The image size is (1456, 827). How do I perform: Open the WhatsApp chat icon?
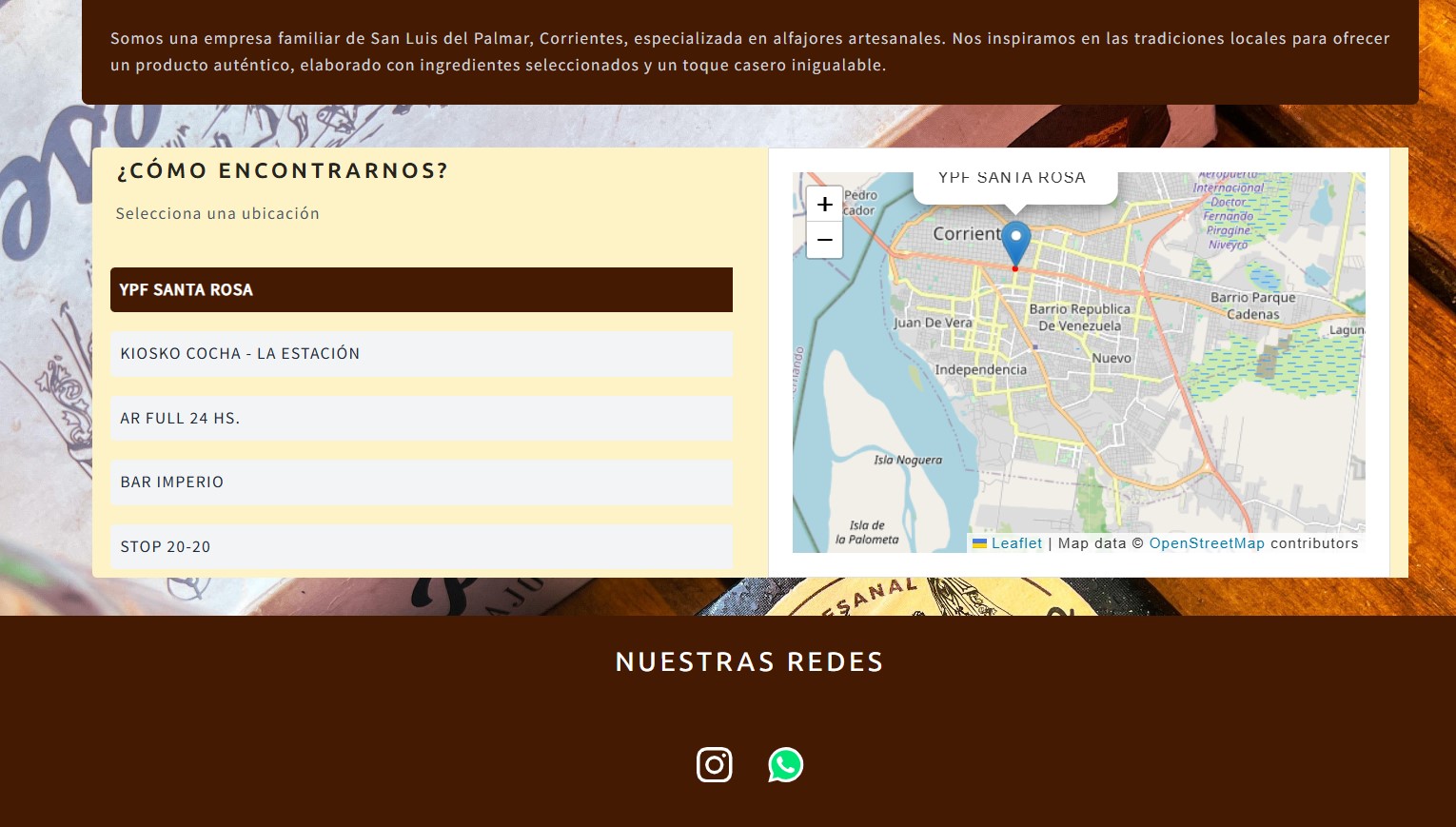(x=785, y=765)
